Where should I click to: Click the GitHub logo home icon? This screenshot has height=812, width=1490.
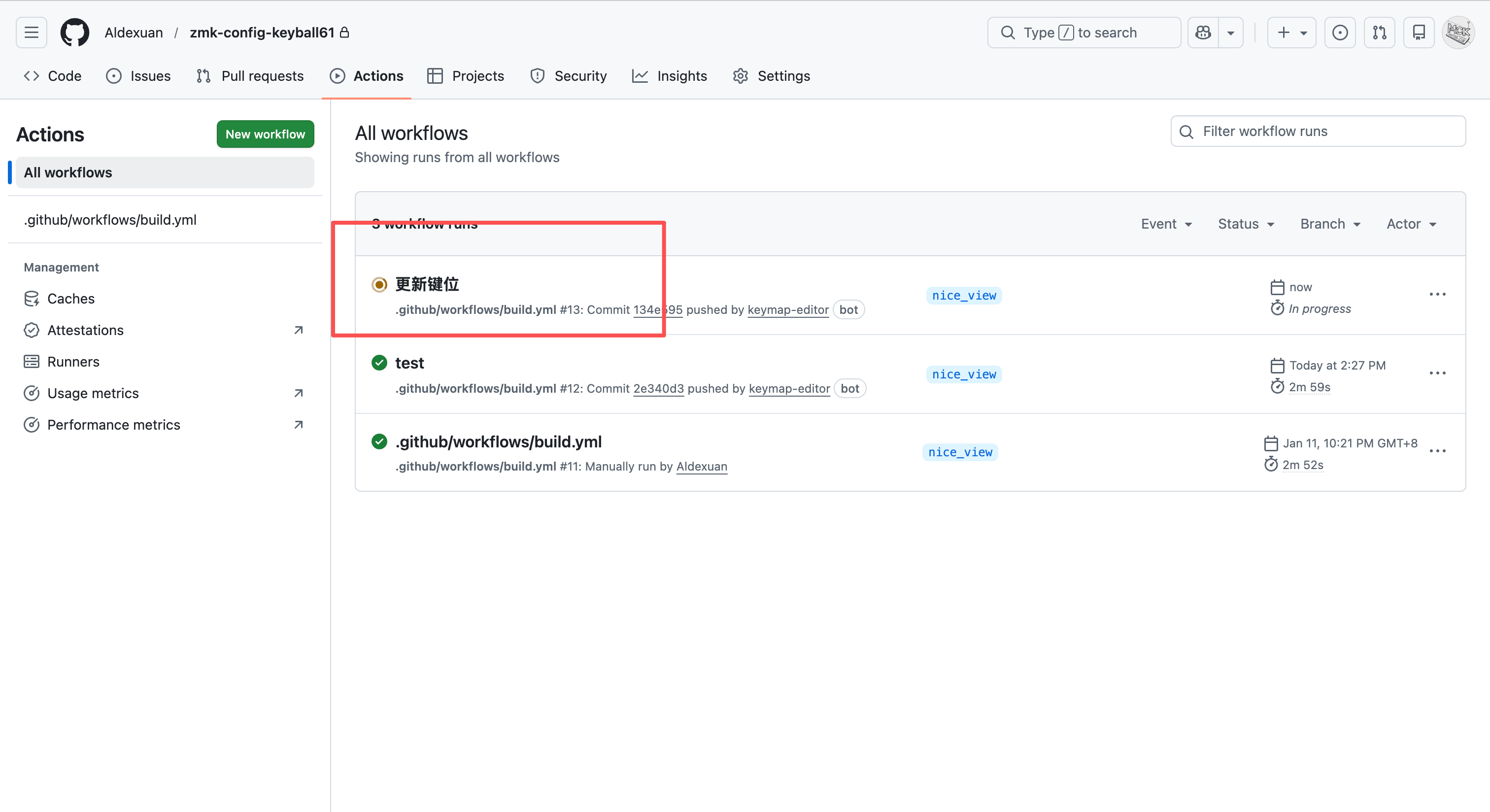click(x=74, y=33)
